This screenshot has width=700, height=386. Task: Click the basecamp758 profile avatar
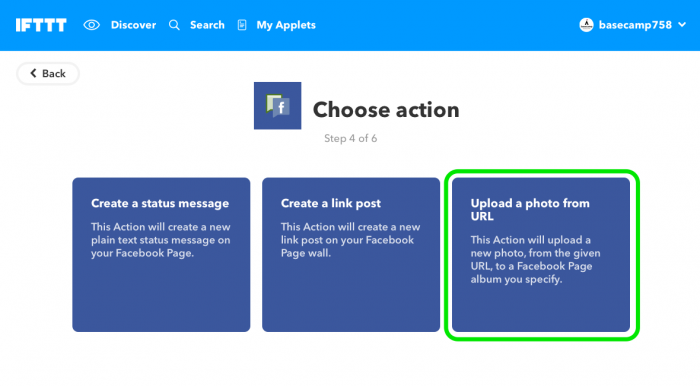[586, 25]
